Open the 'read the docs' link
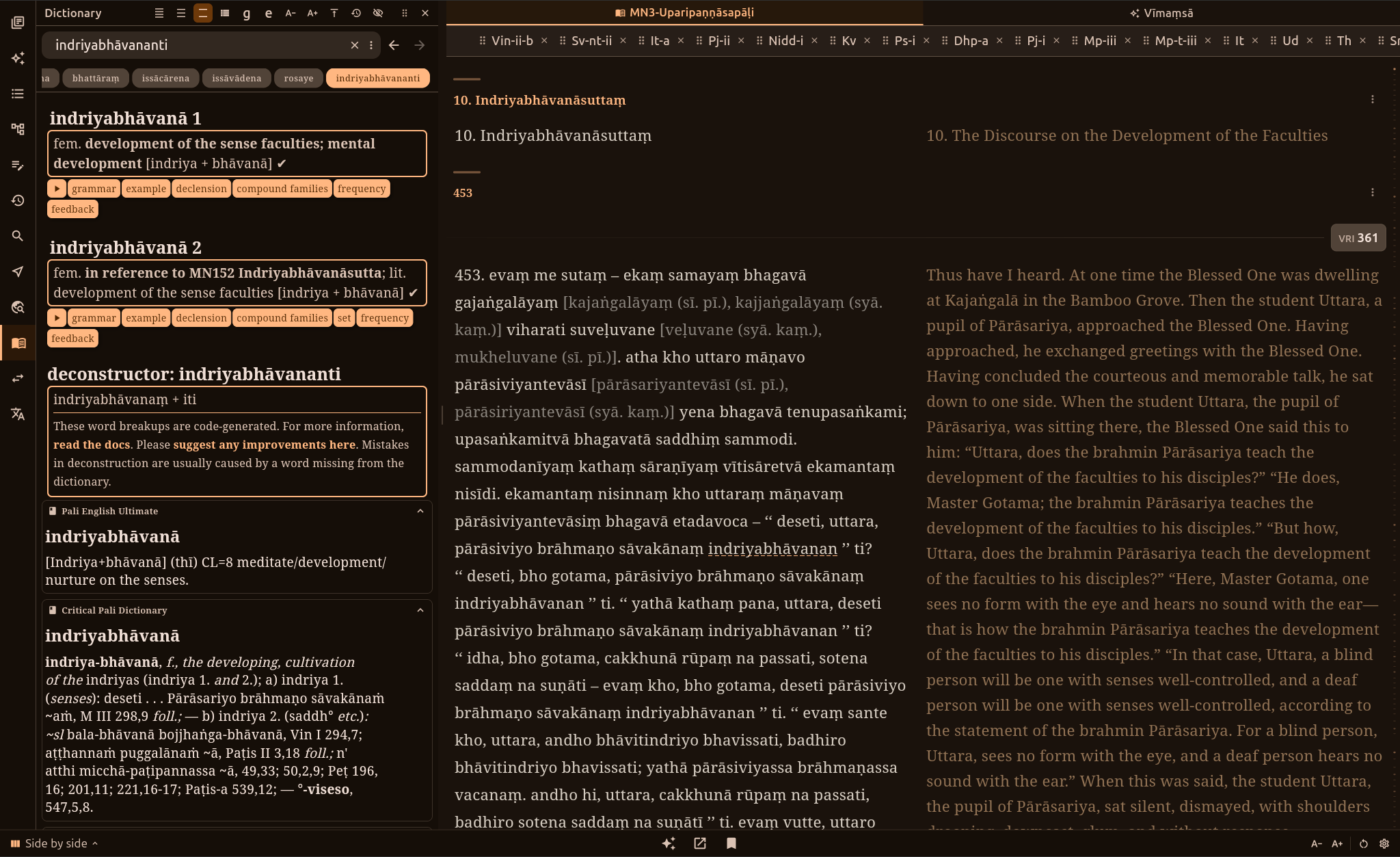1400x857 pixels. [92, 445]
